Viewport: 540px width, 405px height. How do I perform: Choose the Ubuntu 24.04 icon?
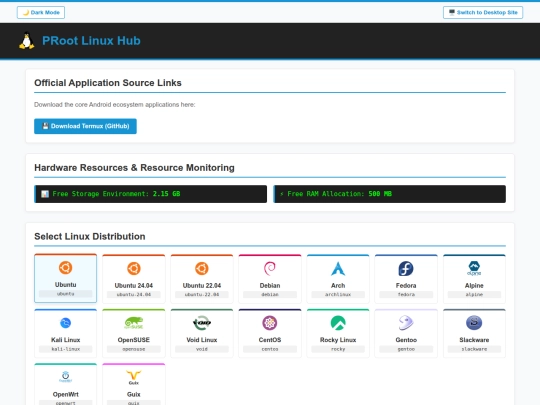[x=134, y=269]
